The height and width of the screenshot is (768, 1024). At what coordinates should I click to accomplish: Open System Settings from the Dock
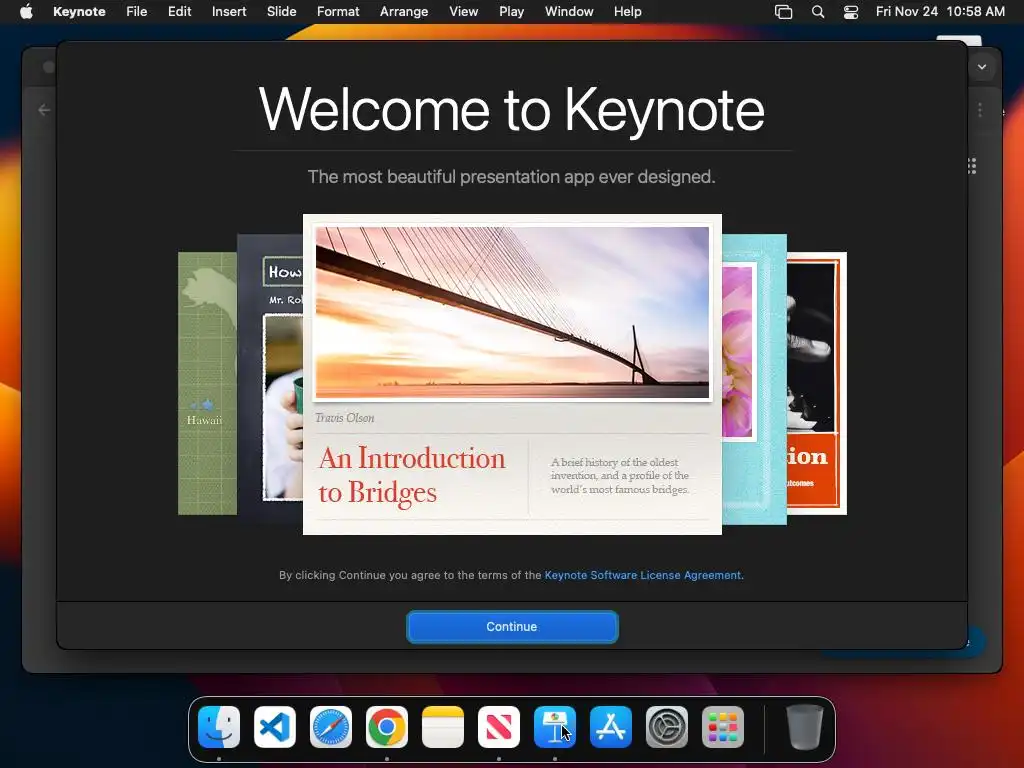[x=667, y=727]
